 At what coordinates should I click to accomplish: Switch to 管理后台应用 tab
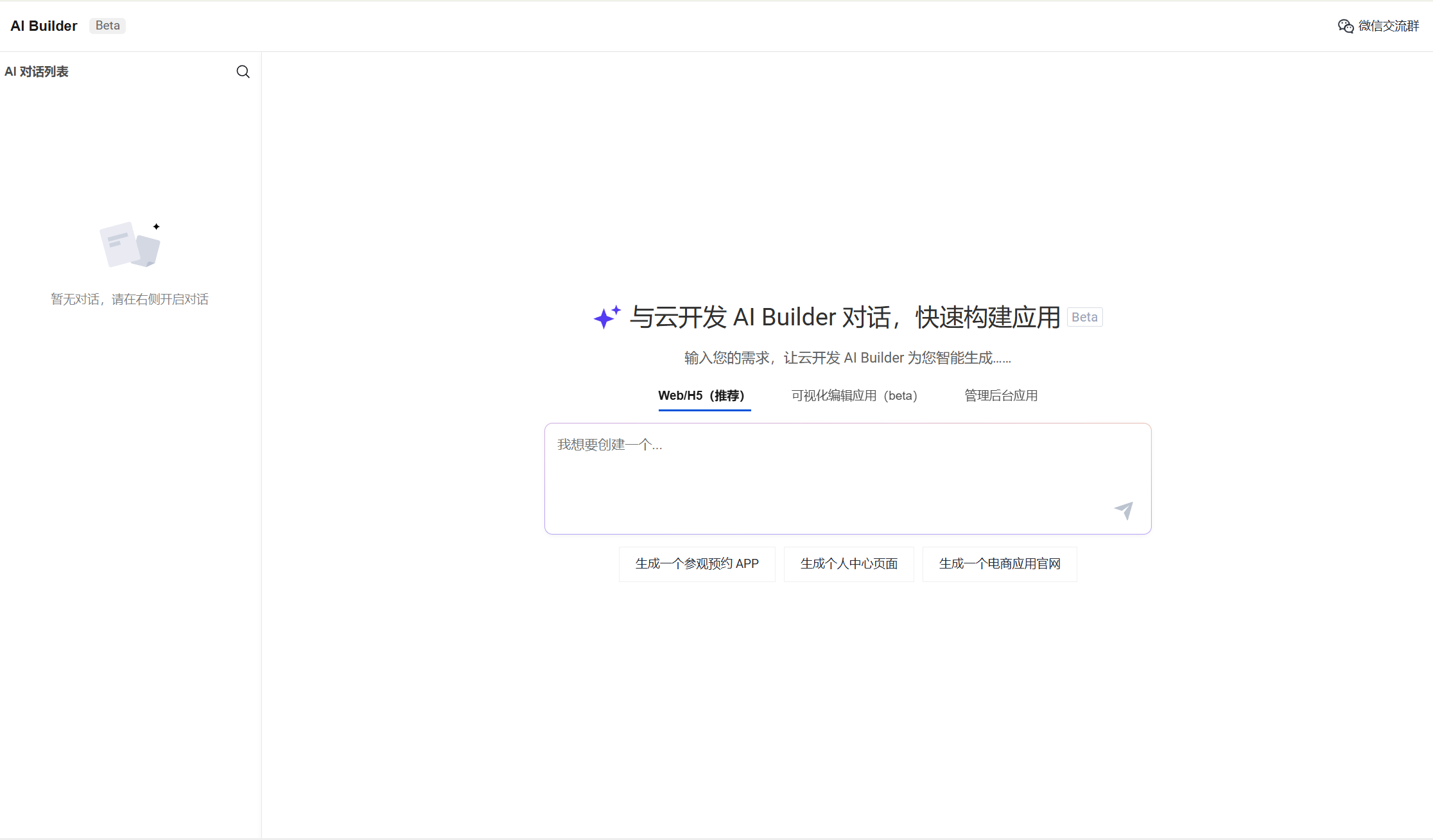pyautogui.click(x=1001, y=396)
